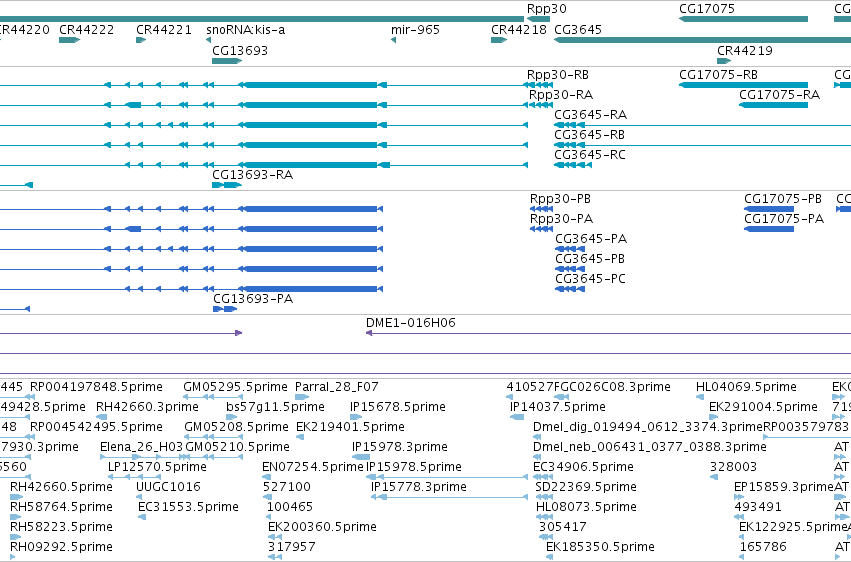Image resolution: width=851 pixels, height=562 pixels.
Task: Click the CG3645-PA protein label
Action: pos(591,239)
